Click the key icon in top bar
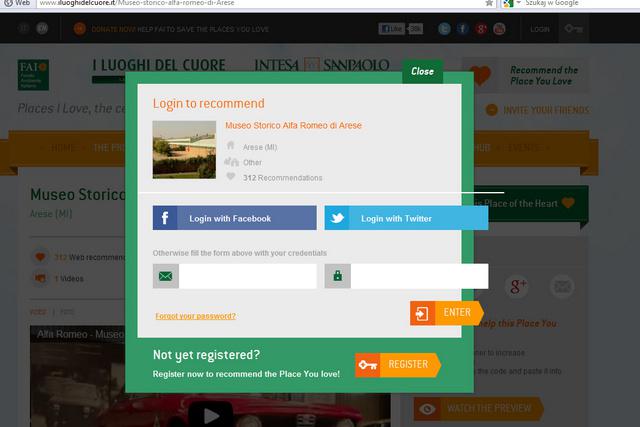640x427 pixels. click(573, 29)
